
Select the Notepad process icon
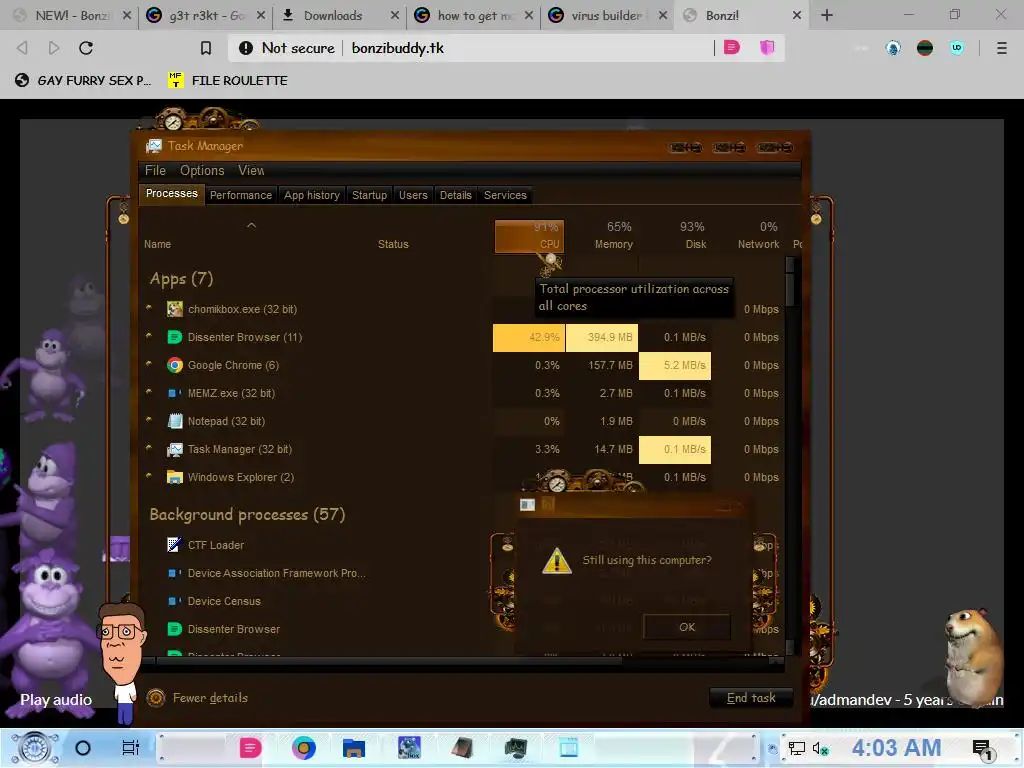click(174, 421)
